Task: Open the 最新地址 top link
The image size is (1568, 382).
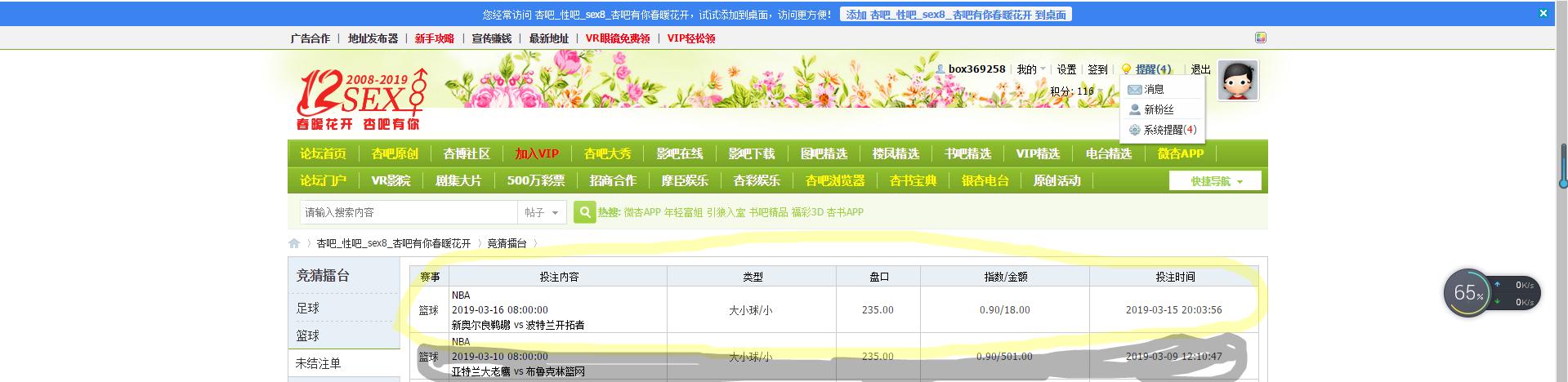Action: click(x=549, y=38)
